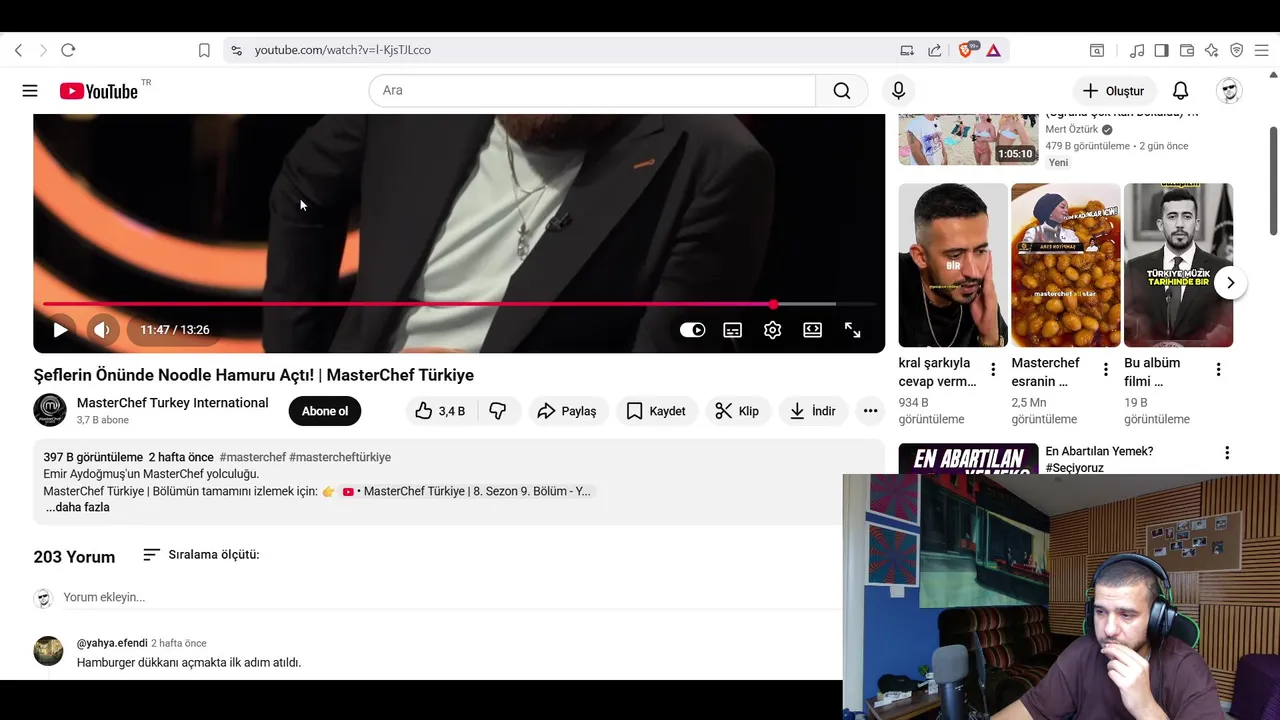Click the search magnifier button
1280x720 pixels.
coord(842,90)
